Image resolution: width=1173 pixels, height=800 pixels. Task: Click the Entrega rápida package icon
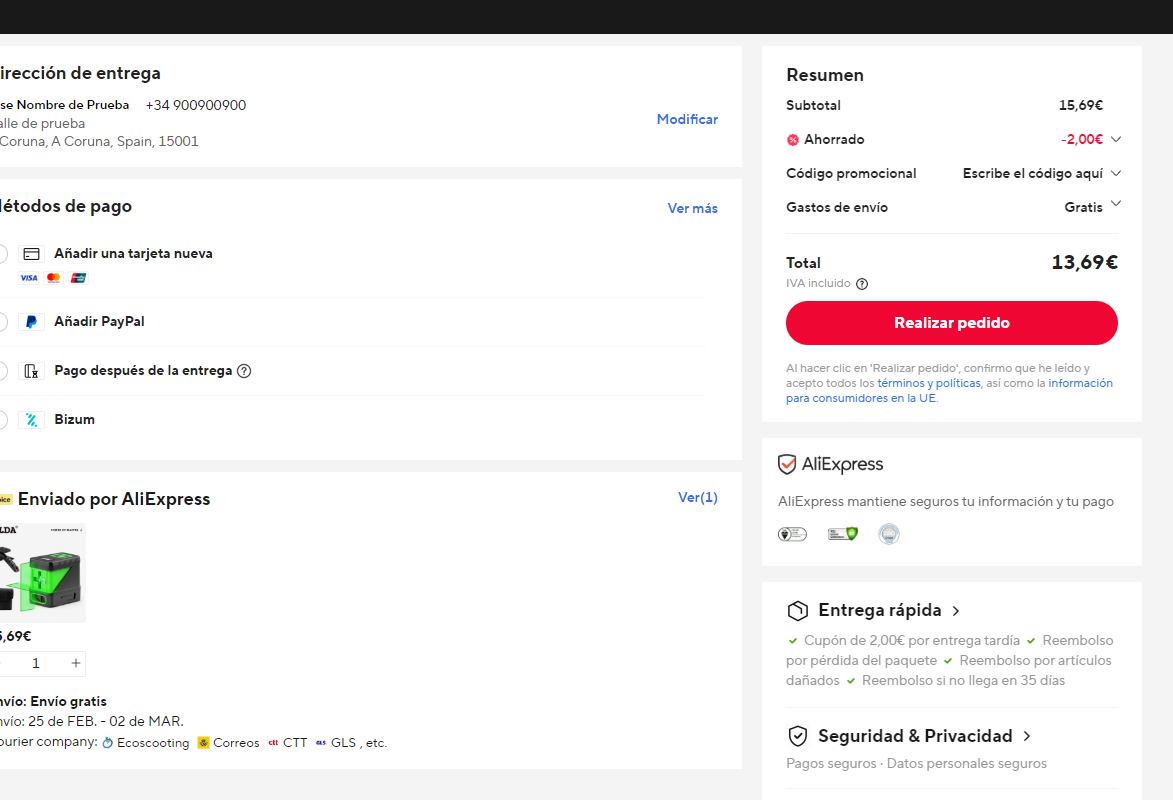point(797,611)
